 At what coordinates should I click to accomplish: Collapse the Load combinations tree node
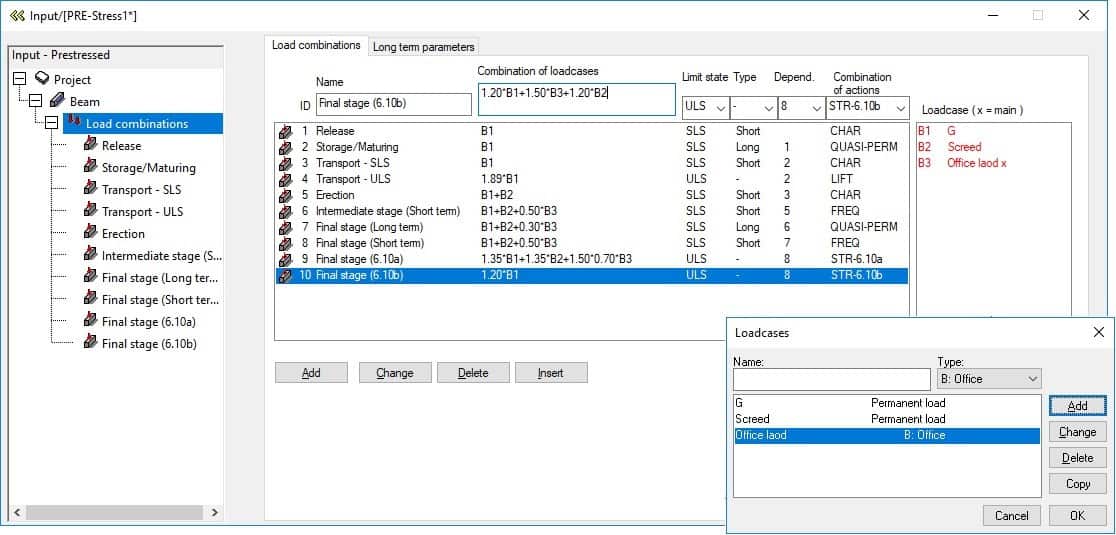click(52, 123)
